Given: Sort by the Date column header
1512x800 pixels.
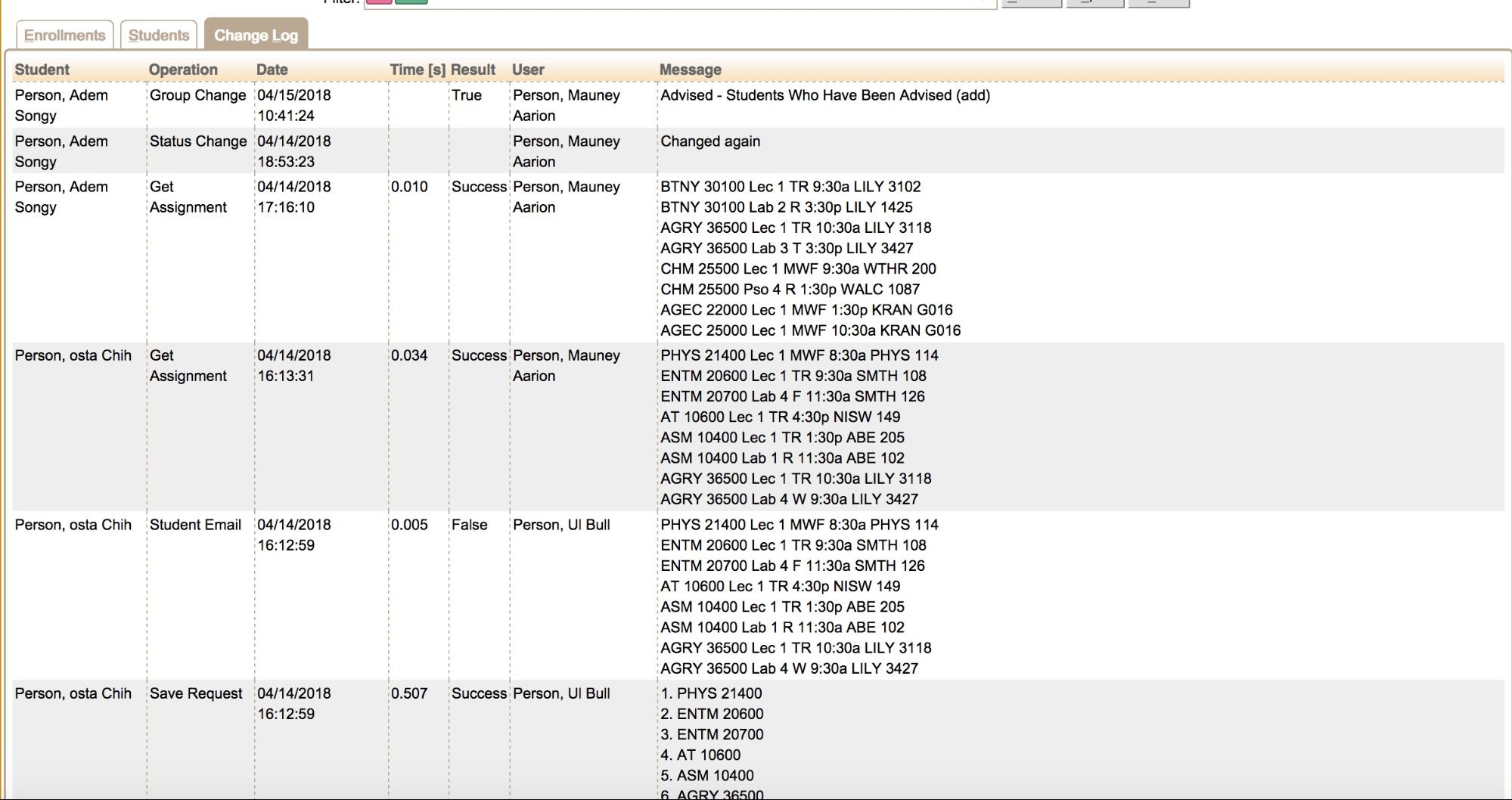Looking at the screenshot, I should point(272,70).
